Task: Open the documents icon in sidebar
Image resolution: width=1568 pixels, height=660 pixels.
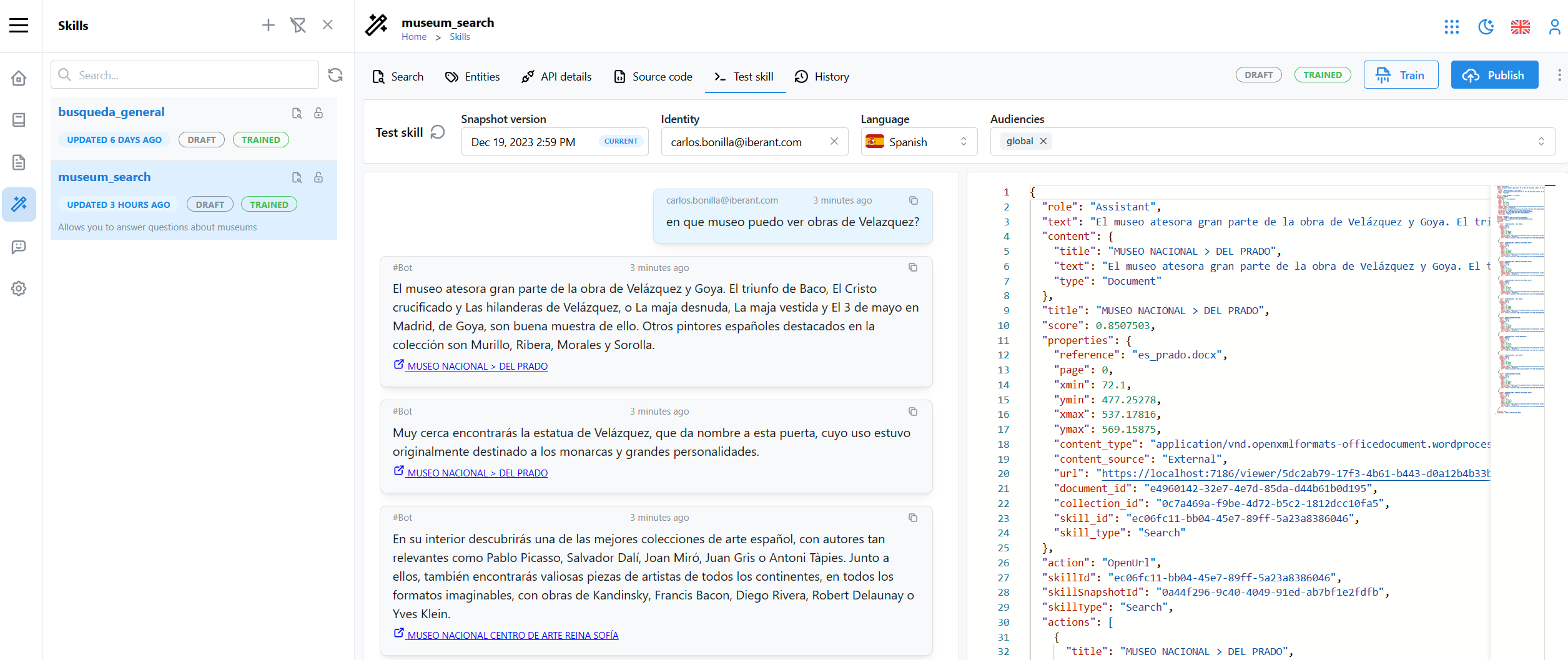Action: click(19, 162)
